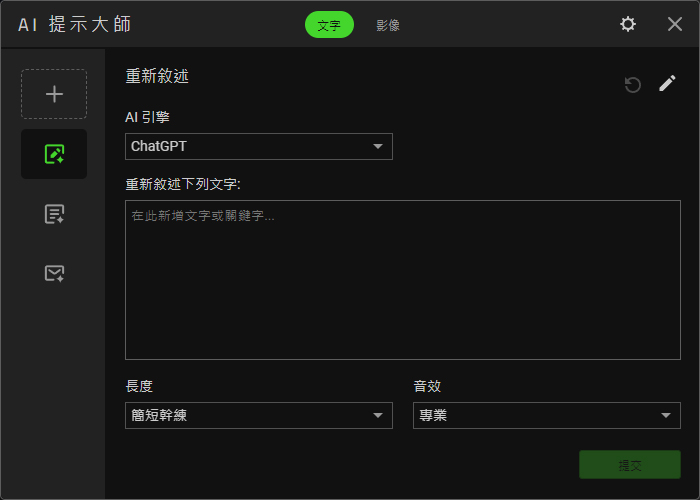Click the AI 引擎 field label
The width and height of the screenshot is (700, 500).
click(147, 116)
